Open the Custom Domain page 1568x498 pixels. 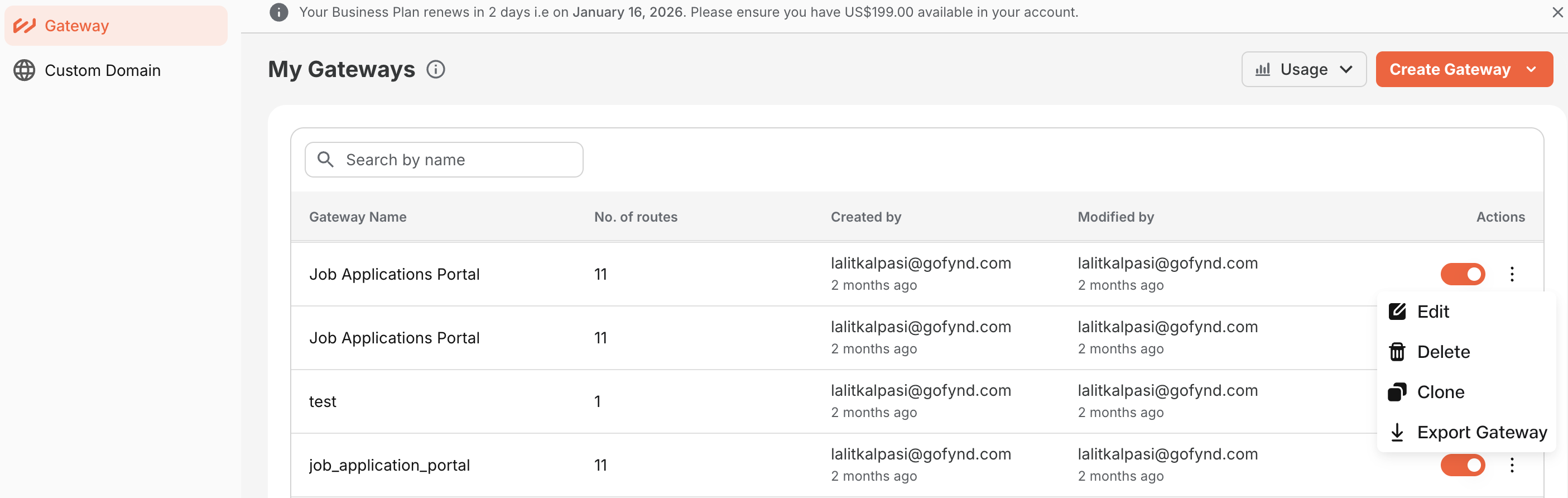pyautogui.click(x=102, y=70)
